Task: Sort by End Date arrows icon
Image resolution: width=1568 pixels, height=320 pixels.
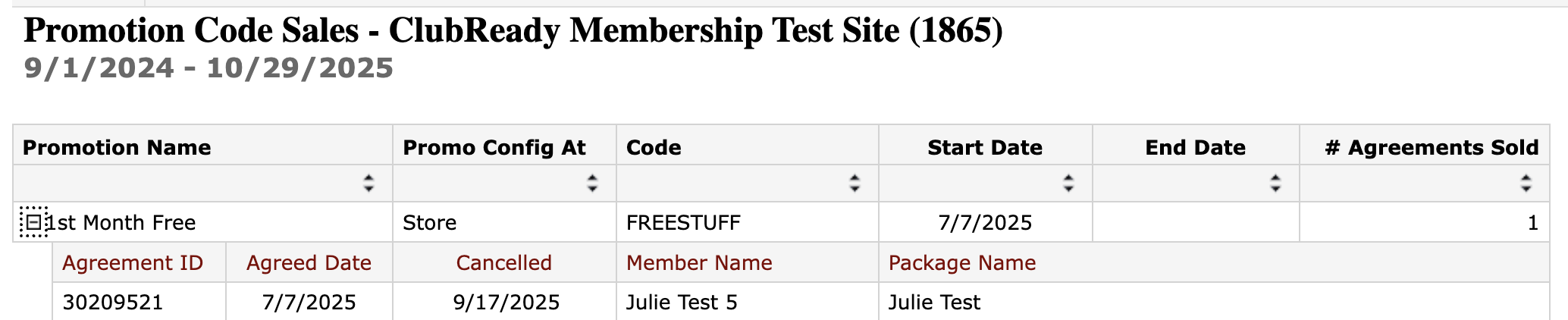Action: tap(1275, 183)
